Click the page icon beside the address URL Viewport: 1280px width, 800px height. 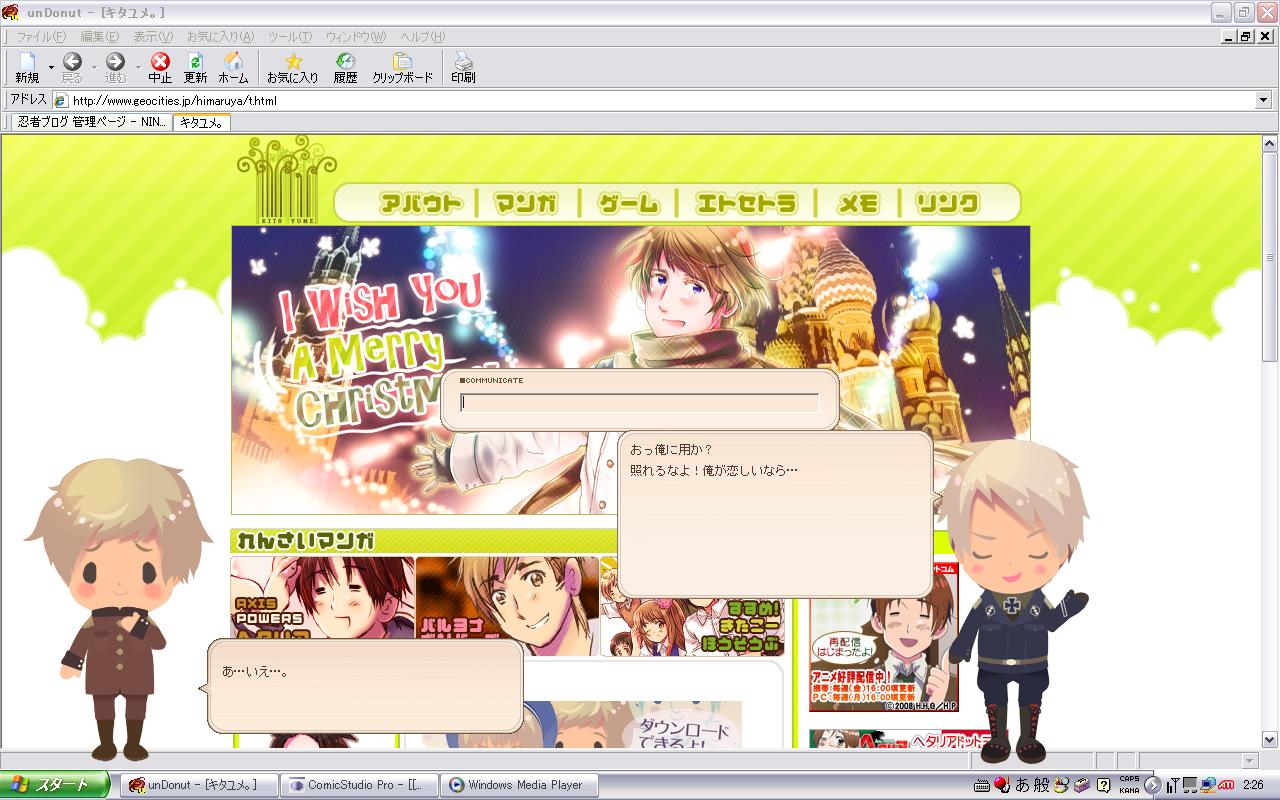pos(61,100)
